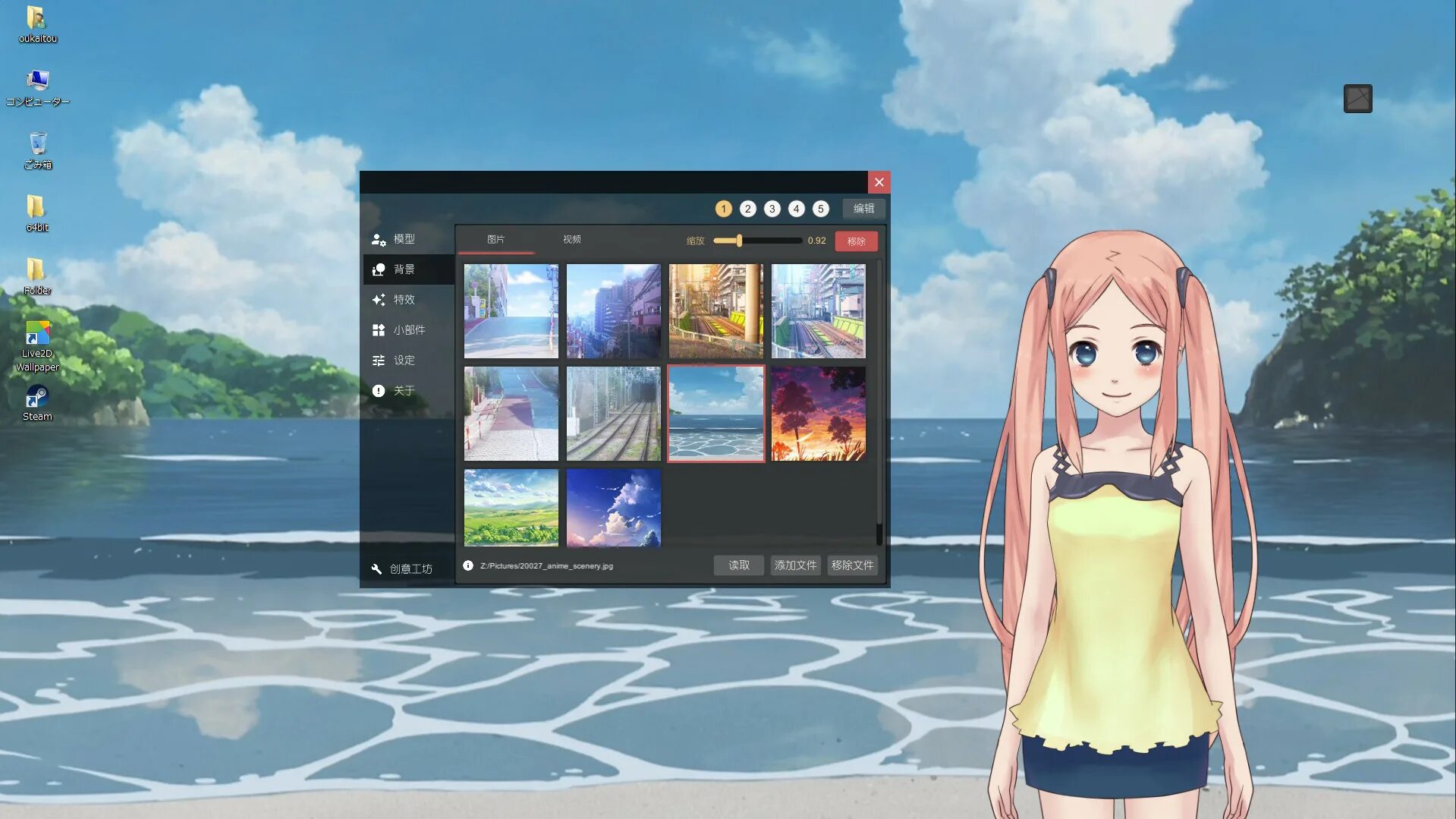
Task: Switch to the 视频 (Video) tab
Action: click(x=571, y=240)
